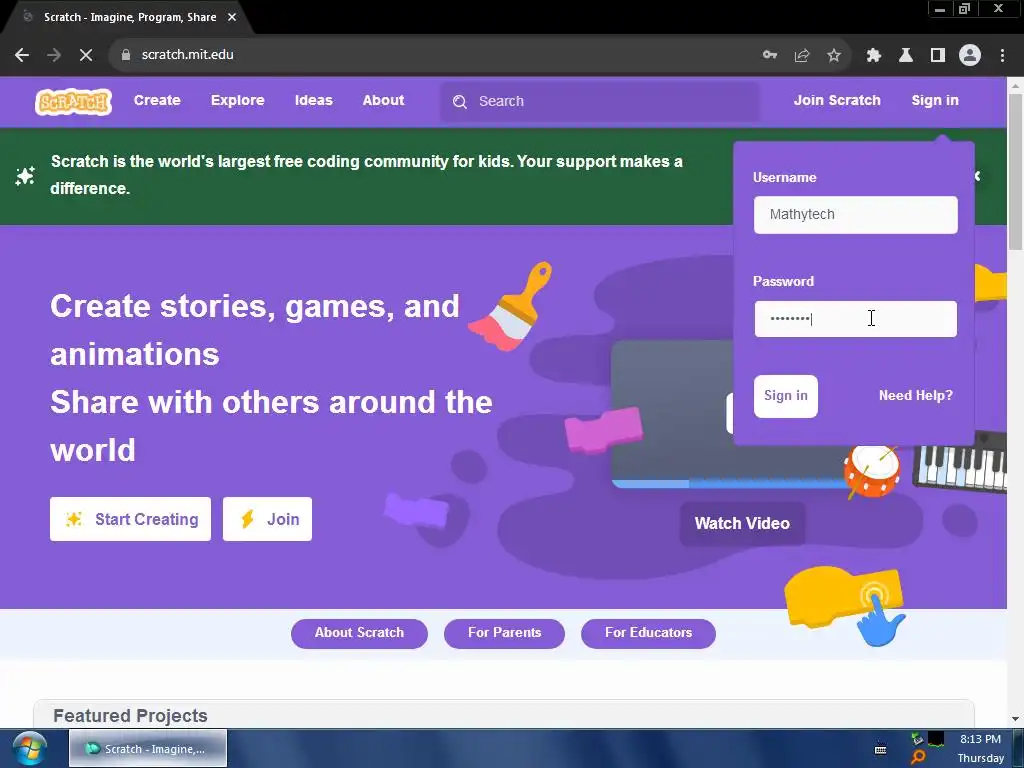Viewport: 1024px width, 768px height.
Task: Click the Password input field
Action: coord(856,319)
